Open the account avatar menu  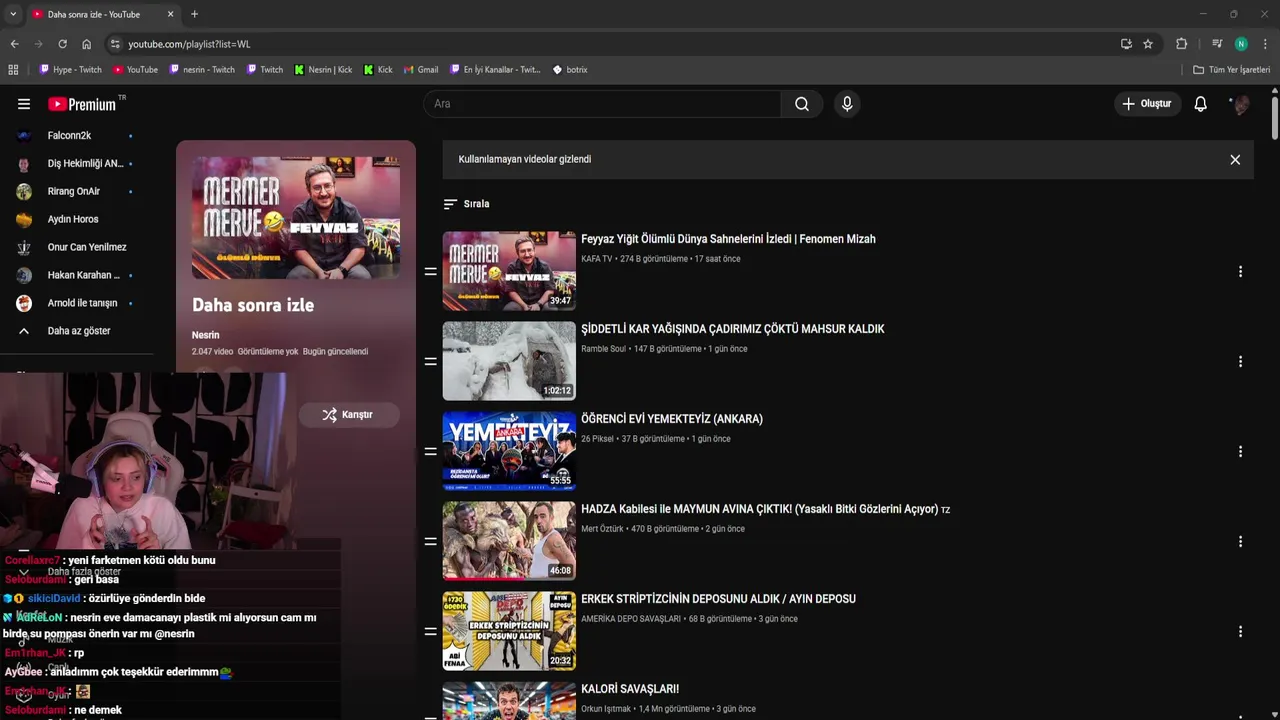[1240, 104]
